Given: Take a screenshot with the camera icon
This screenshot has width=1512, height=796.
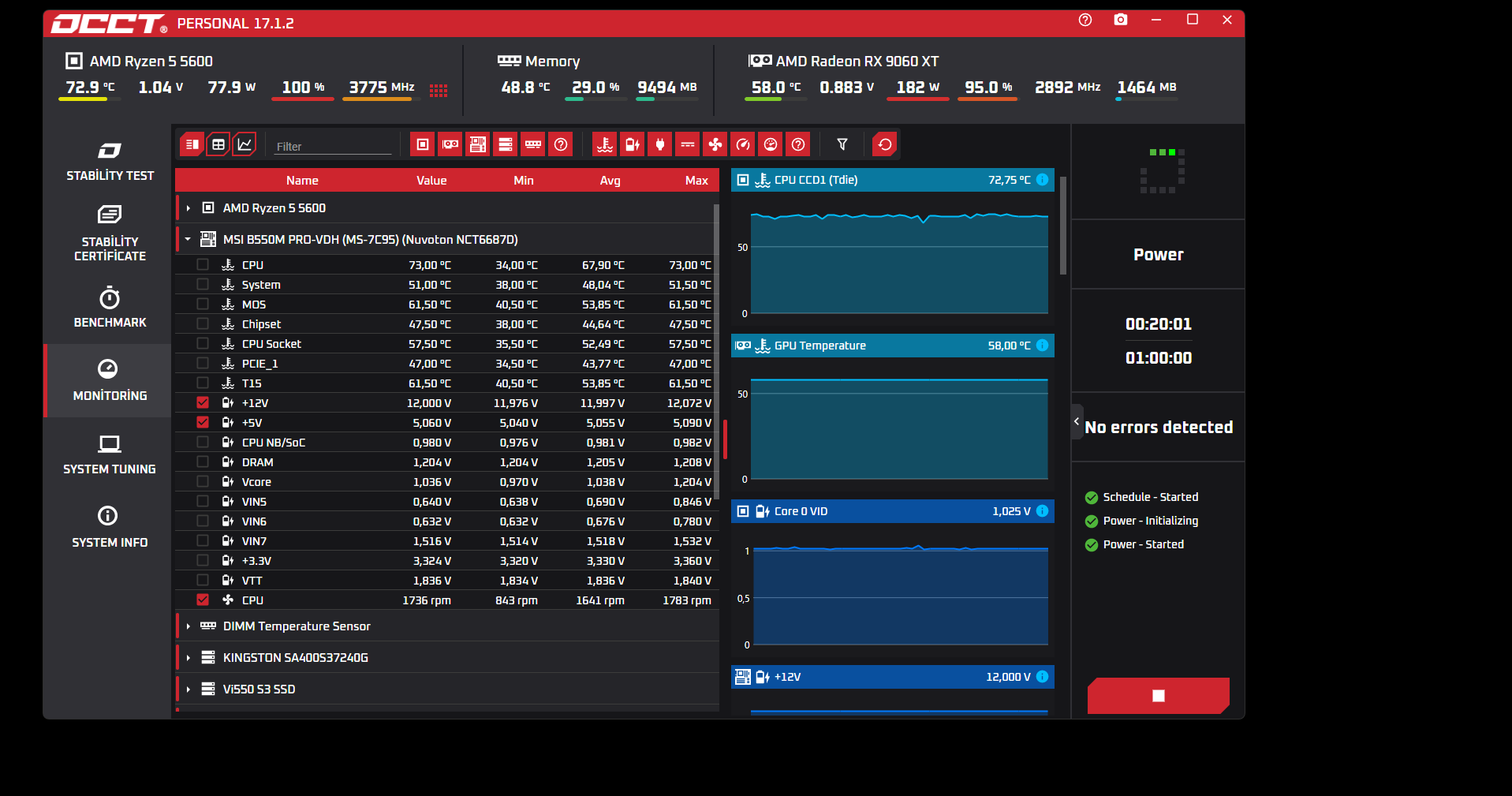Looking at the screenshot, I should click(x=1121, y=20).
